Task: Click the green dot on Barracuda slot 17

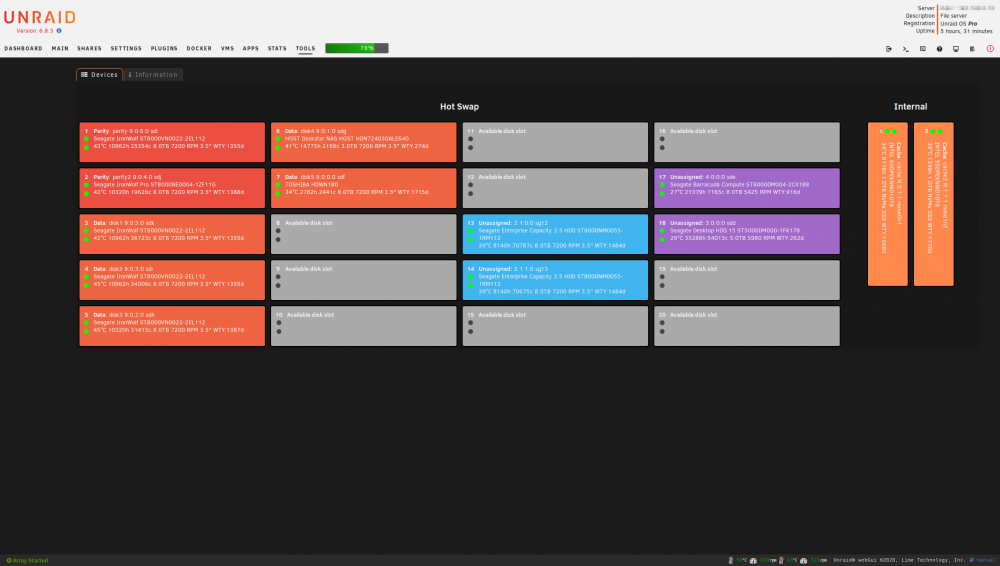Action: [x=662, y=184]
